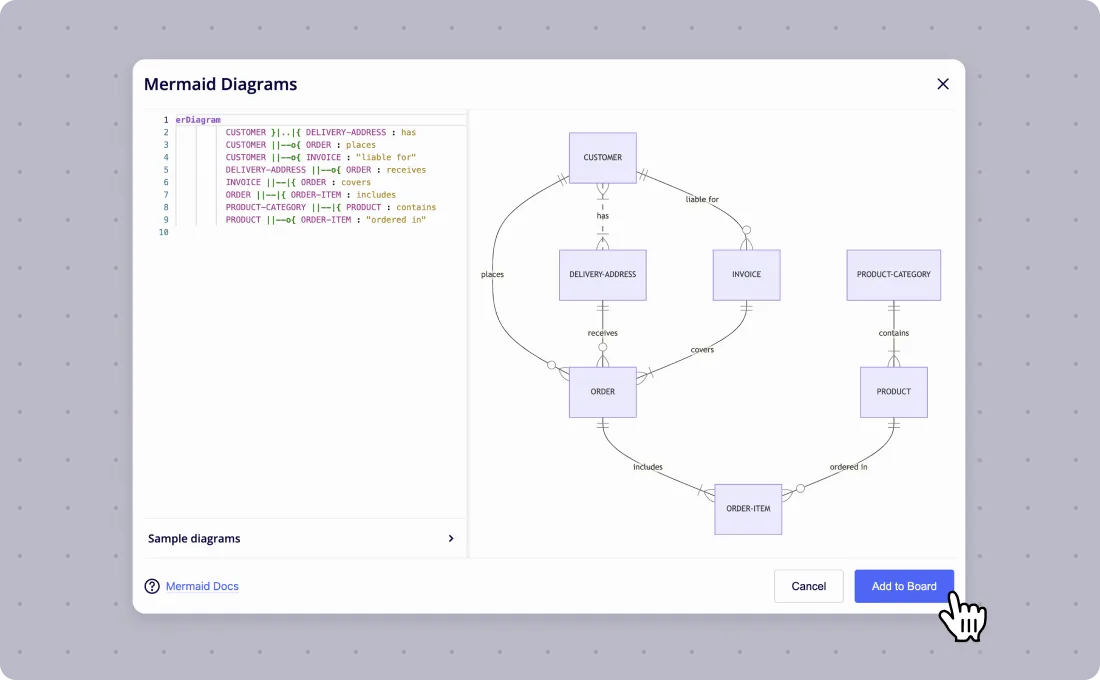Select the CUSTOMER entity box
1100x680 pixels.
coord(603,157)
